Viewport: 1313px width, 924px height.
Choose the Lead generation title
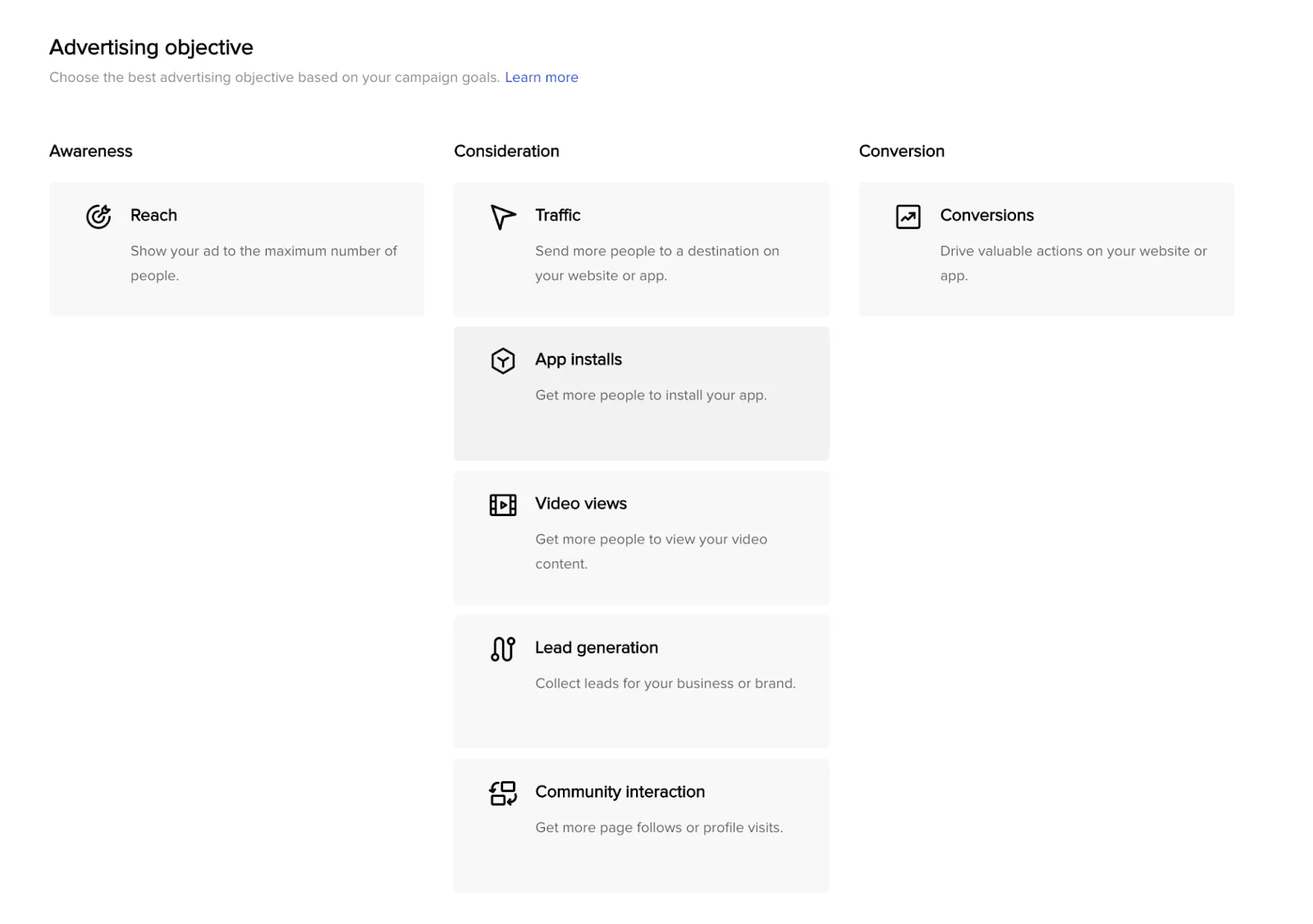coord(596,647)
